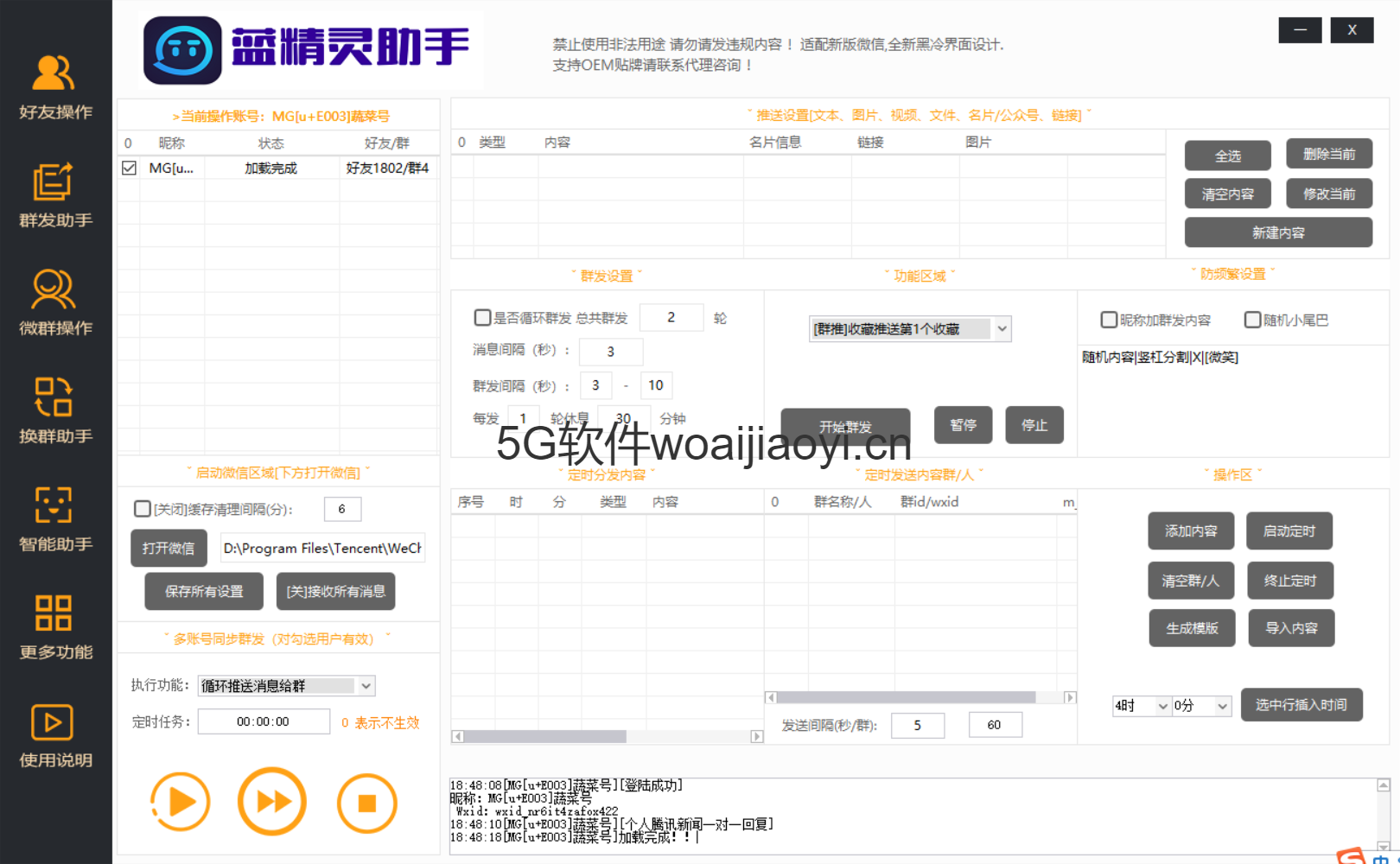Click the 群发间隔 minimum value field
This screenshot has height=864, width=1400.
[x=595, y=385]
